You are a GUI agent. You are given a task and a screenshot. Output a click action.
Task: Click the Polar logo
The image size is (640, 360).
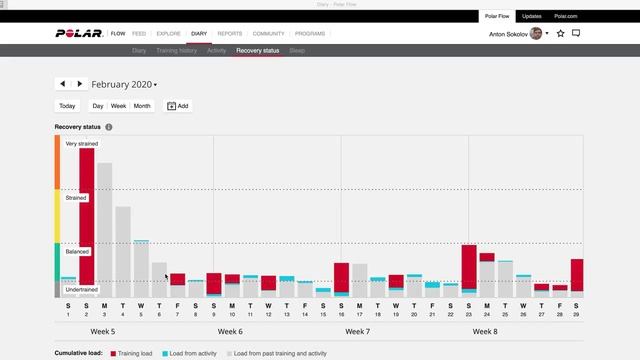coord(79,33)
